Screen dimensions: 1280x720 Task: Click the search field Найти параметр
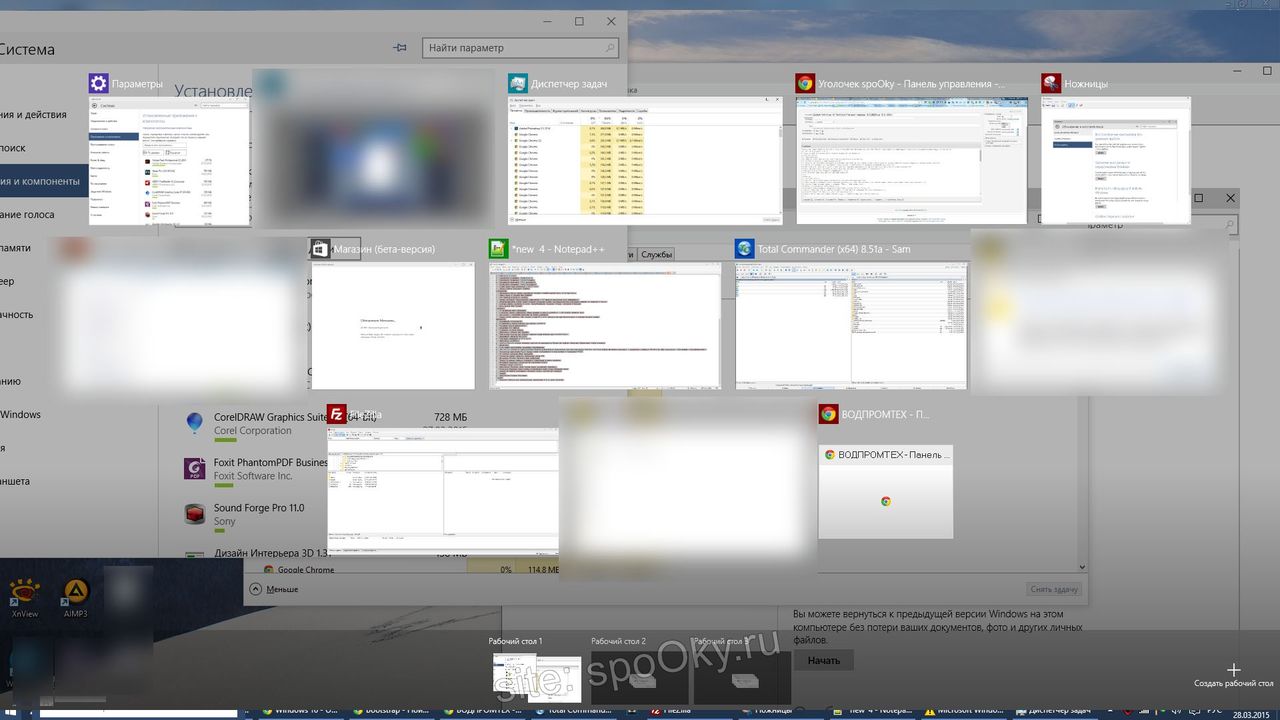tap(519, 47)
